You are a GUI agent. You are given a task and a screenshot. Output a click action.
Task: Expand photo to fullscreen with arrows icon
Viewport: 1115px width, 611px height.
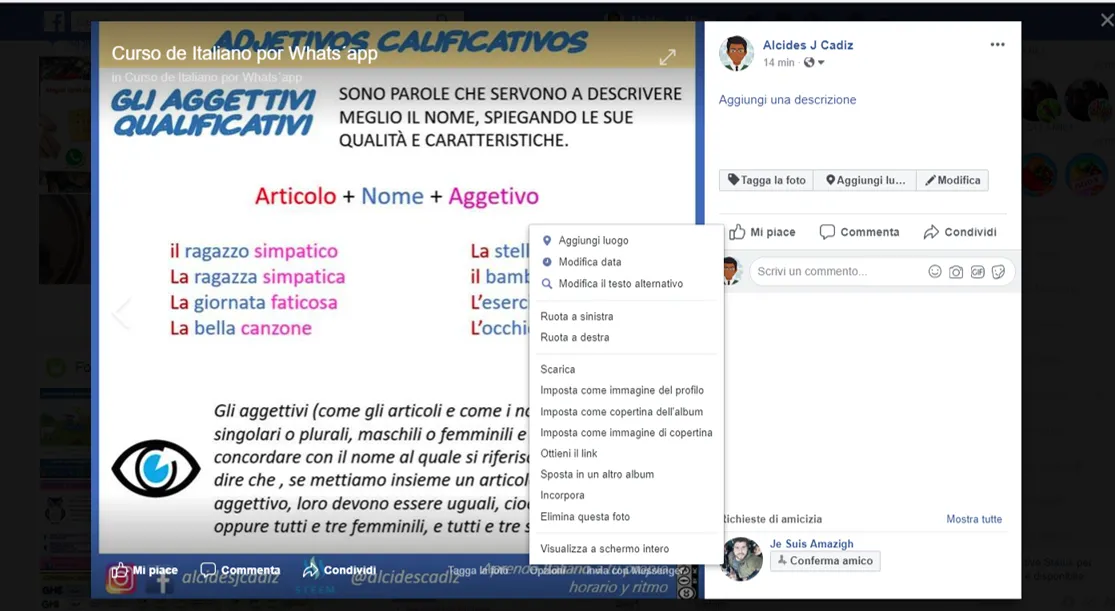pyautogui.click(x=667, y=58)
